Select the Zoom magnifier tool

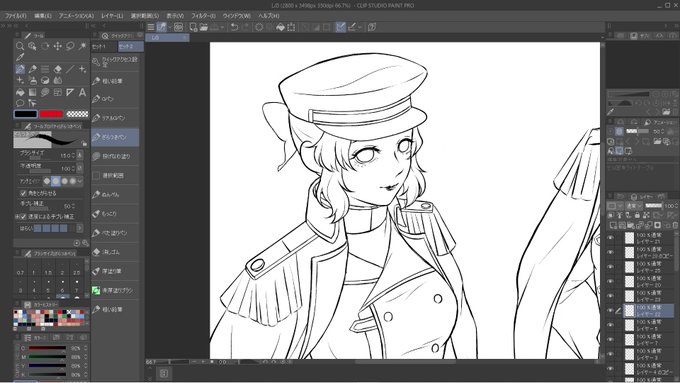click(20, 46)
